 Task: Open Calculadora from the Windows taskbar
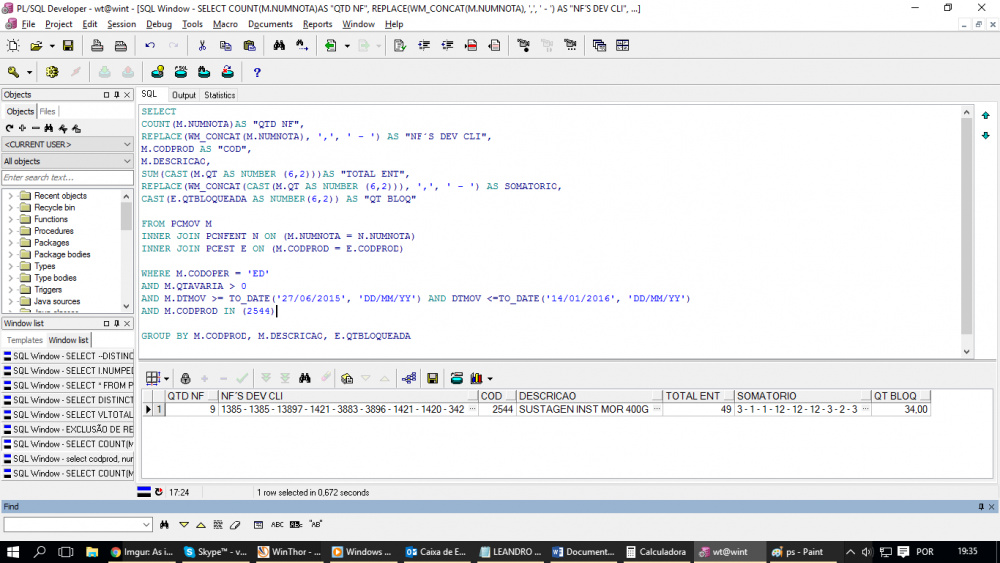coord(656,551)
